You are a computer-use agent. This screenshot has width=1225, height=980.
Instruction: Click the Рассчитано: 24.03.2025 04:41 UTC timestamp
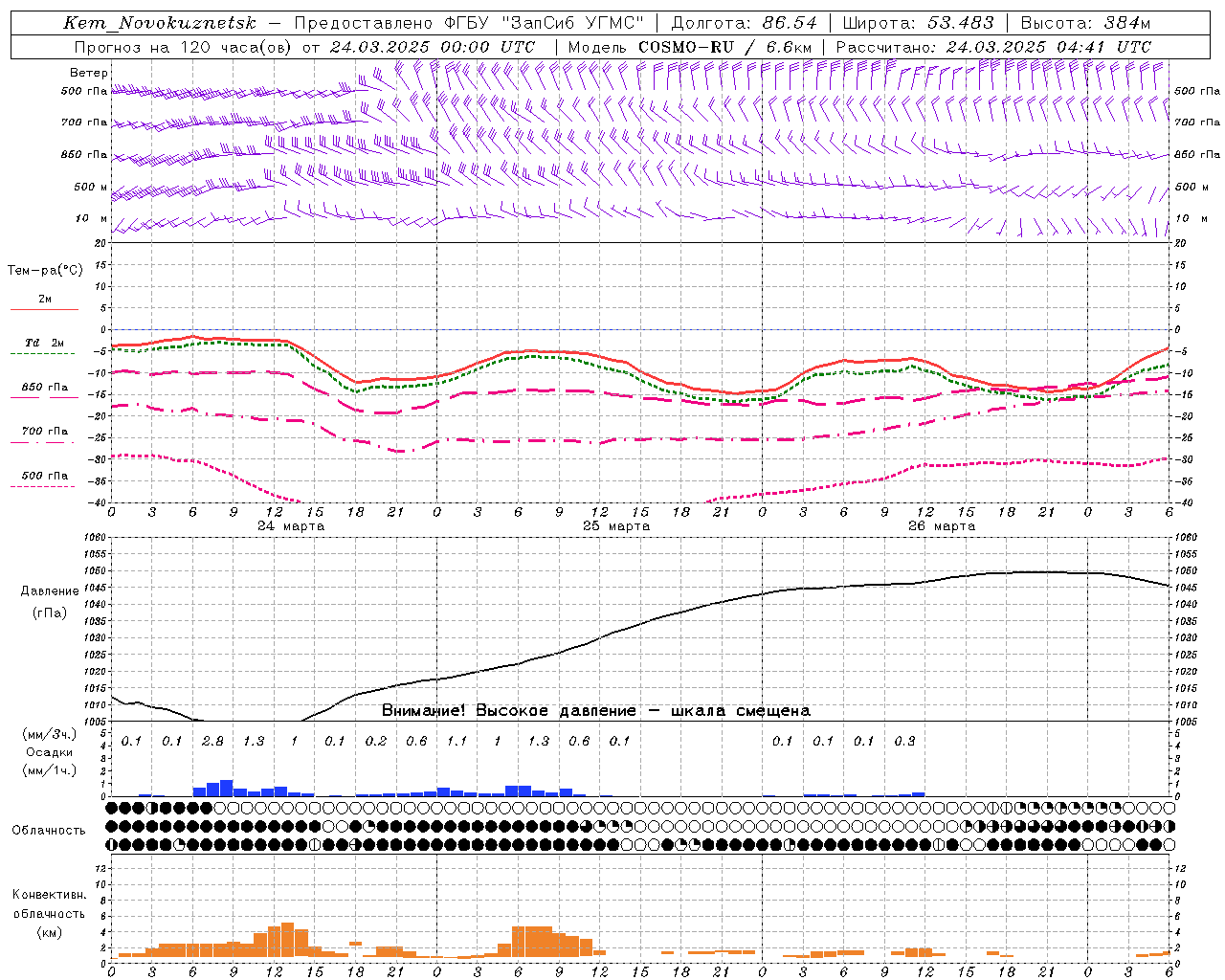pos(993,47)
